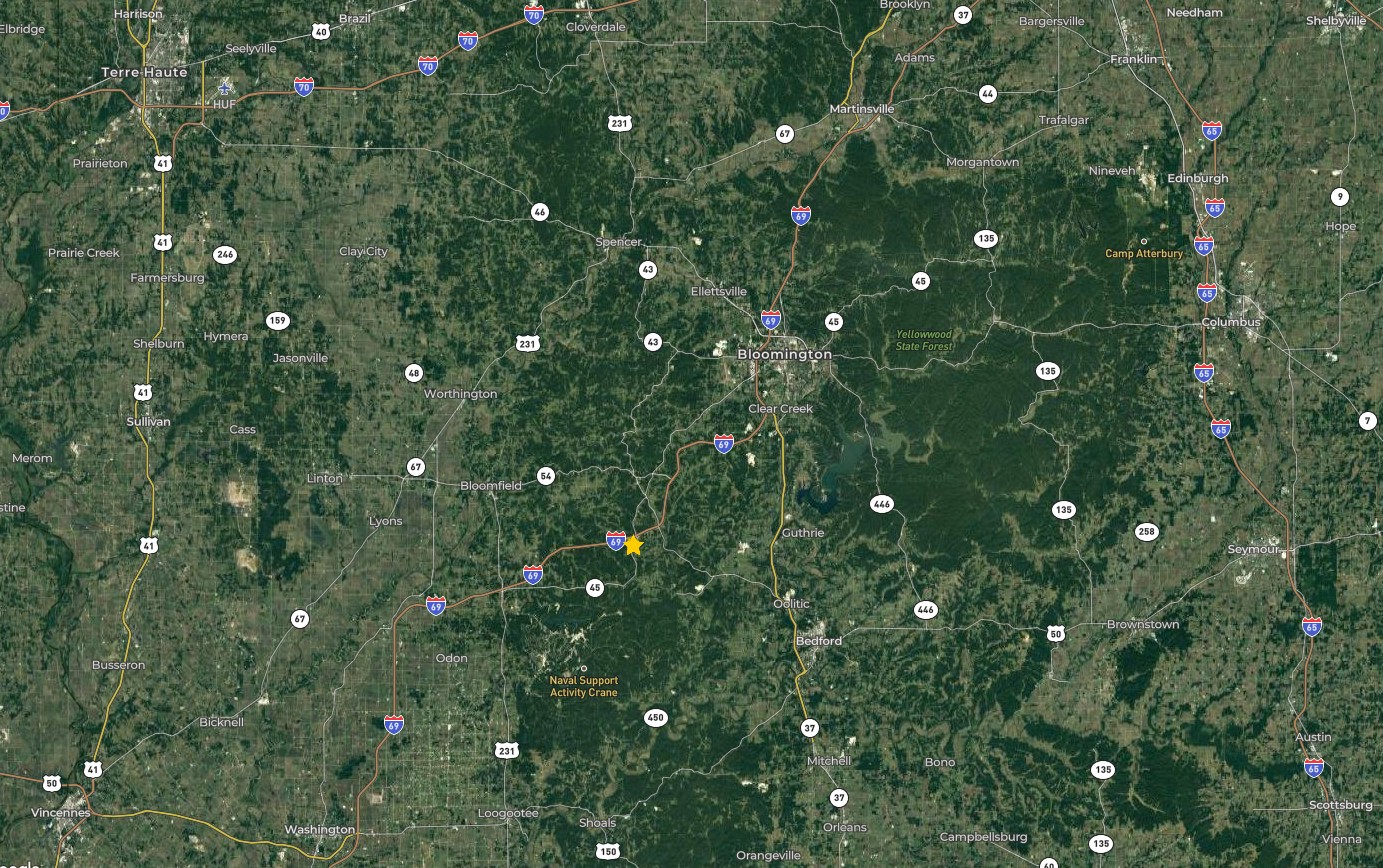Click the US 40 shield near Brazil
The image size is (1383, 868).
pyautogui.click(x=320, y=32)
